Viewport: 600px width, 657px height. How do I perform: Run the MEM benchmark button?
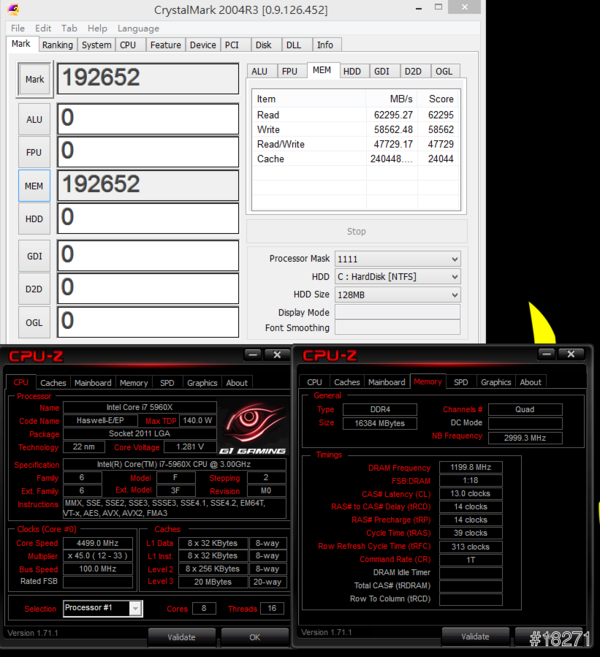[34, 185]
